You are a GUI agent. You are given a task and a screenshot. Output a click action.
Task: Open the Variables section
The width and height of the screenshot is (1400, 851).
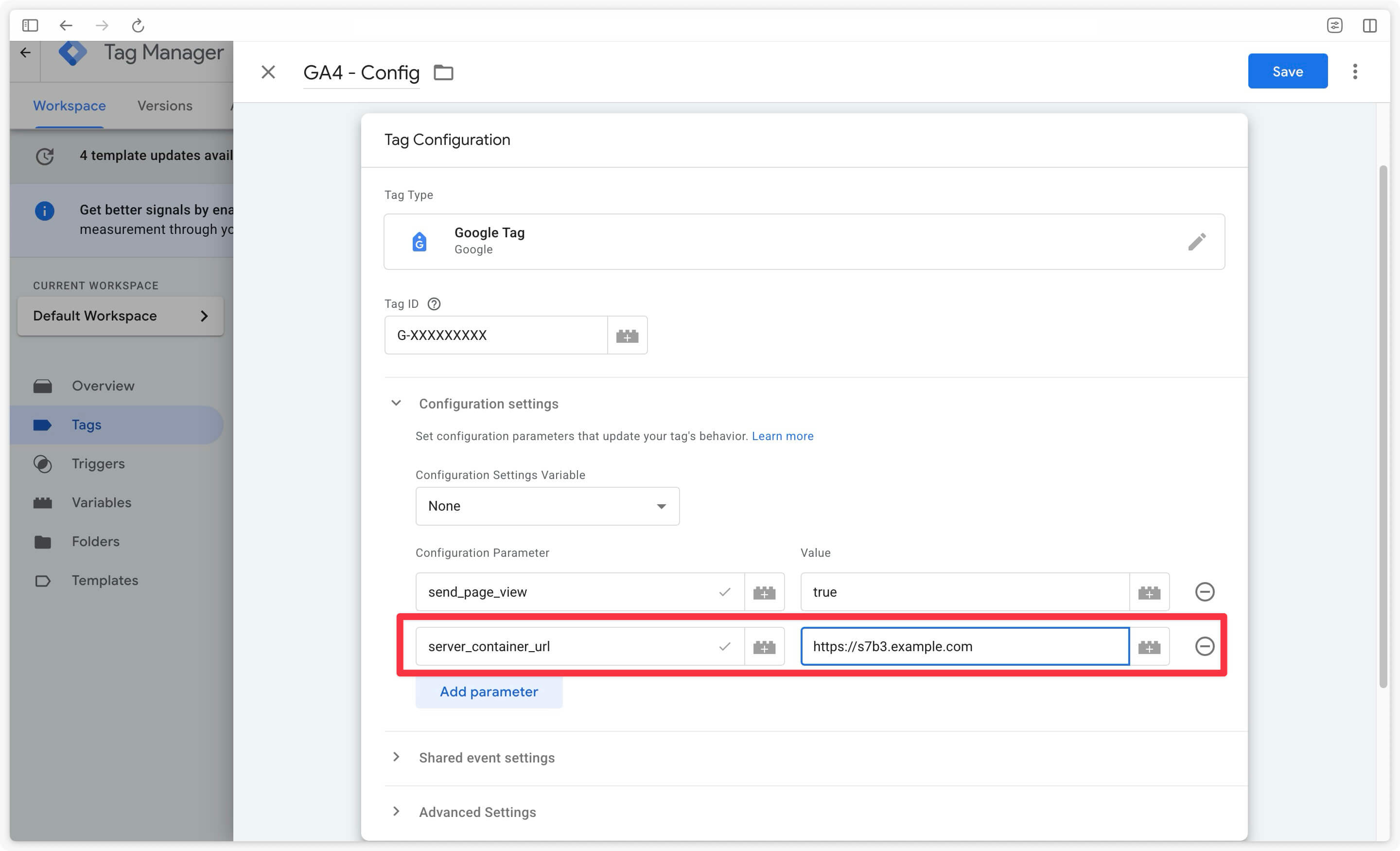coord(101,502)
